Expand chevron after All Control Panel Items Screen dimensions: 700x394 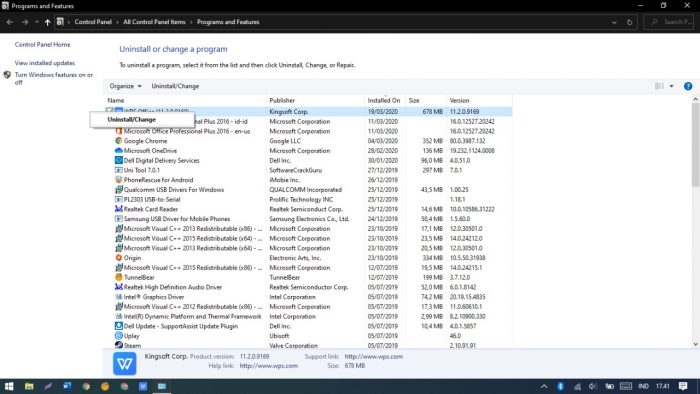(x=192, y=22)
